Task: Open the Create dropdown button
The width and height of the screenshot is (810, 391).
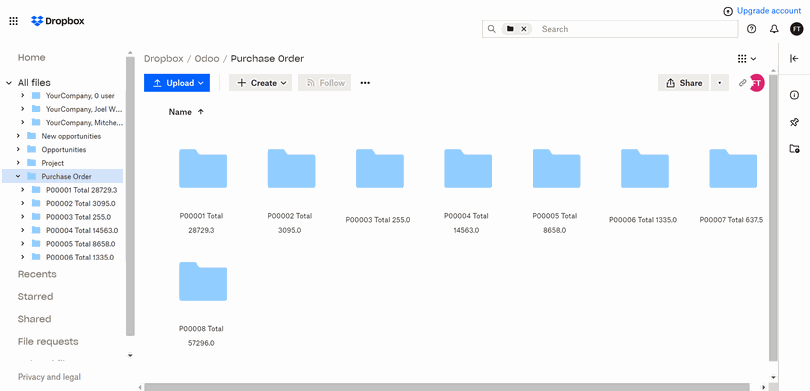Action: tap(260, 83)
